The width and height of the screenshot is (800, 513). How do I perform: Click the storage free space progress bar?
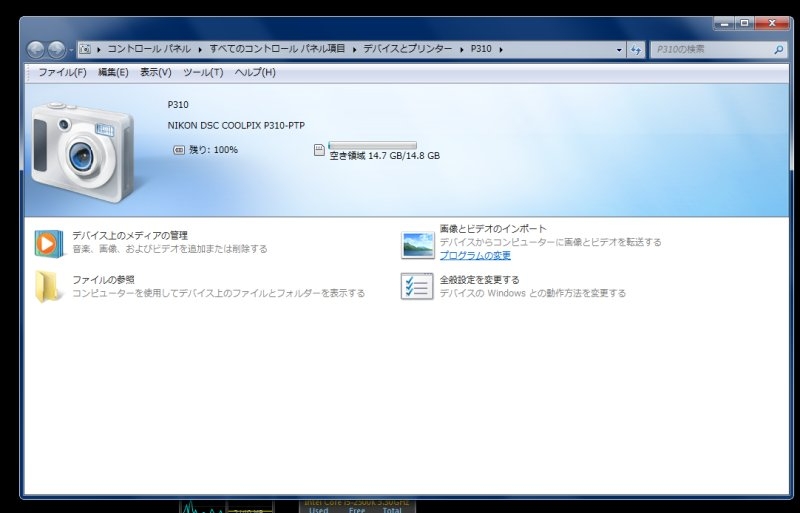click(372, 145)
